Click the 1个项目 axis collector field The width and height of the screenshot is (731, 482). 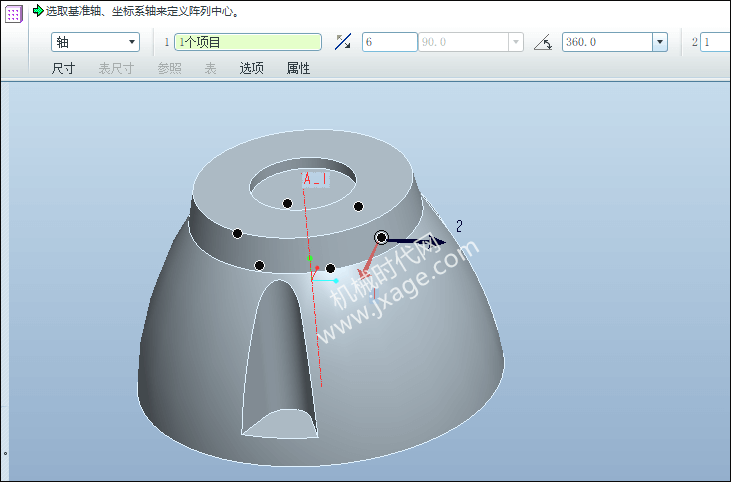248,42
